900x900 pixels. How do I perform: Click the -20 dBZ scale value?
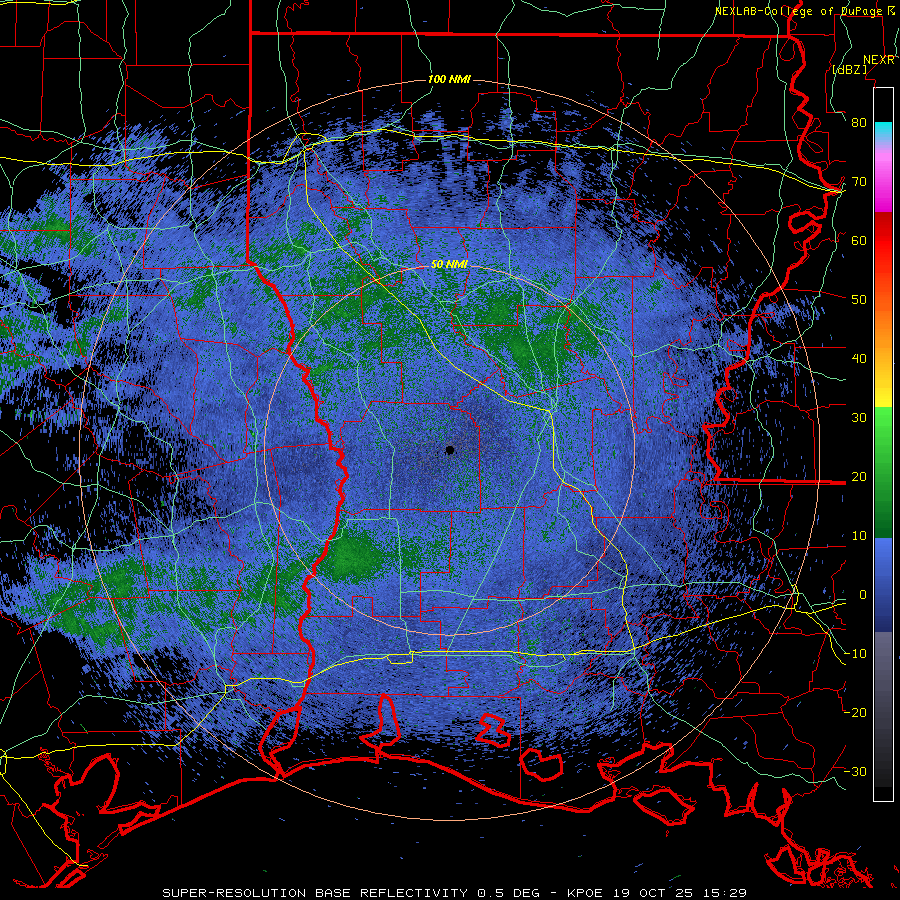point(855,712)
